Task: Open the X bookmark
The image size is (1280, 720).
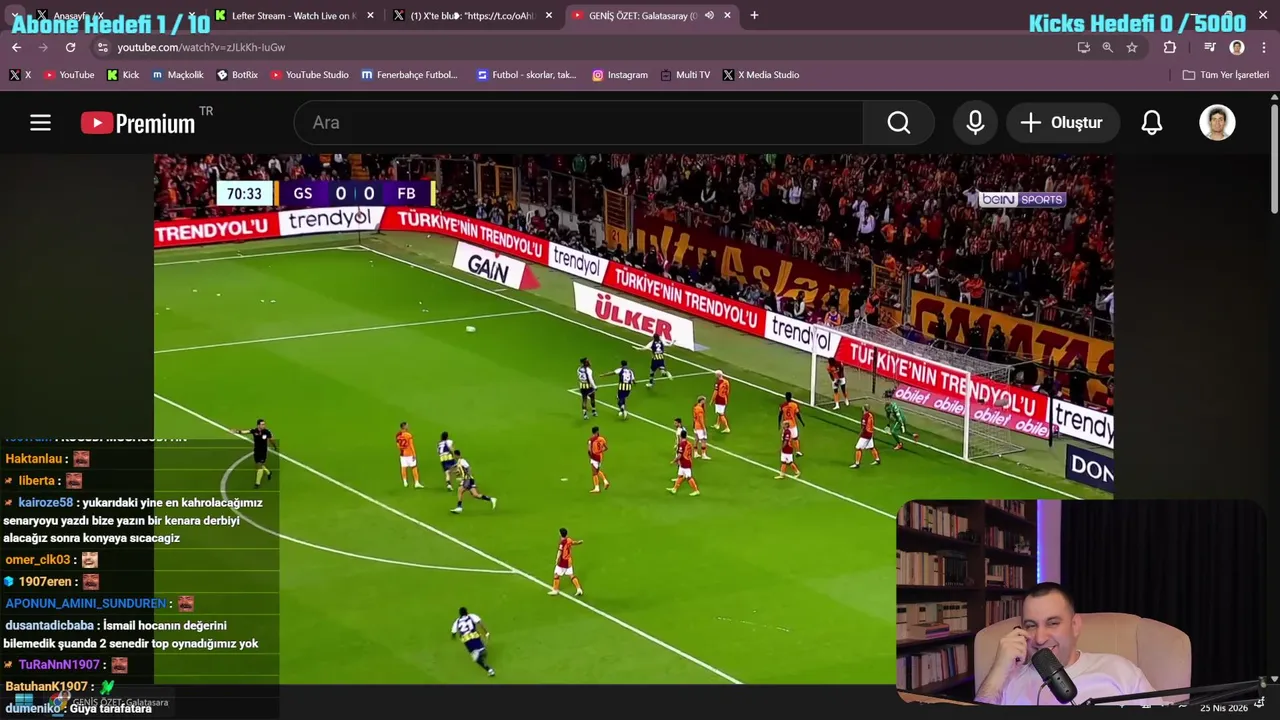Action: (20, 75)
